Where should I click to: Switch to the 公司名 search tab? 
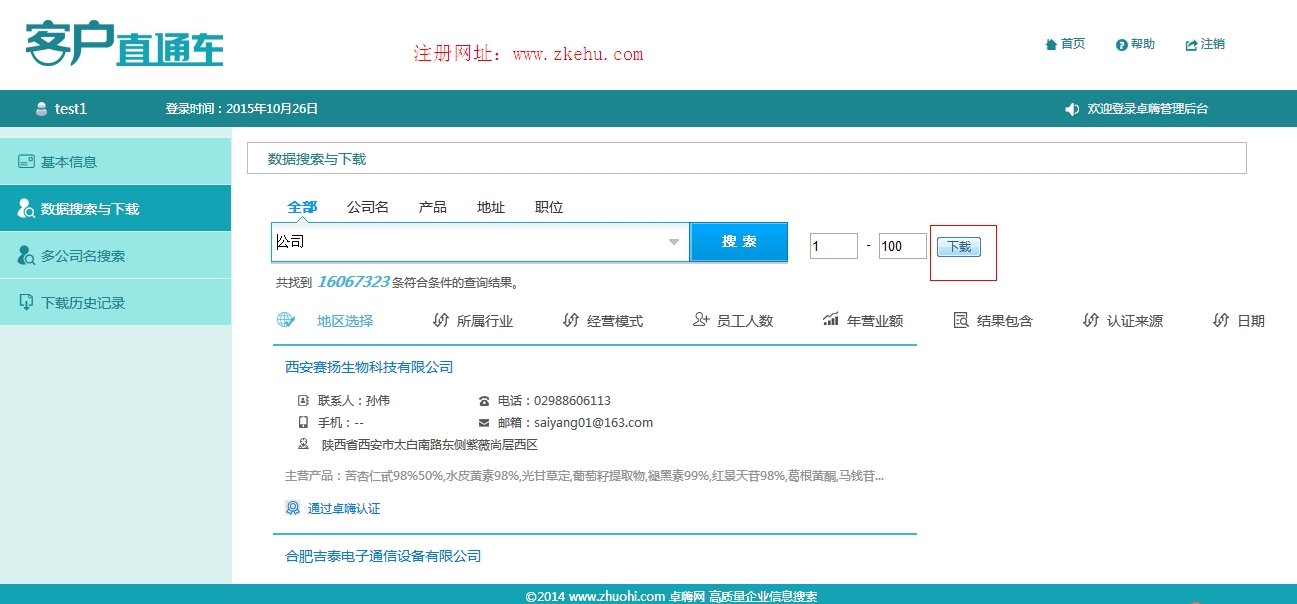click(x=367, y=207)
